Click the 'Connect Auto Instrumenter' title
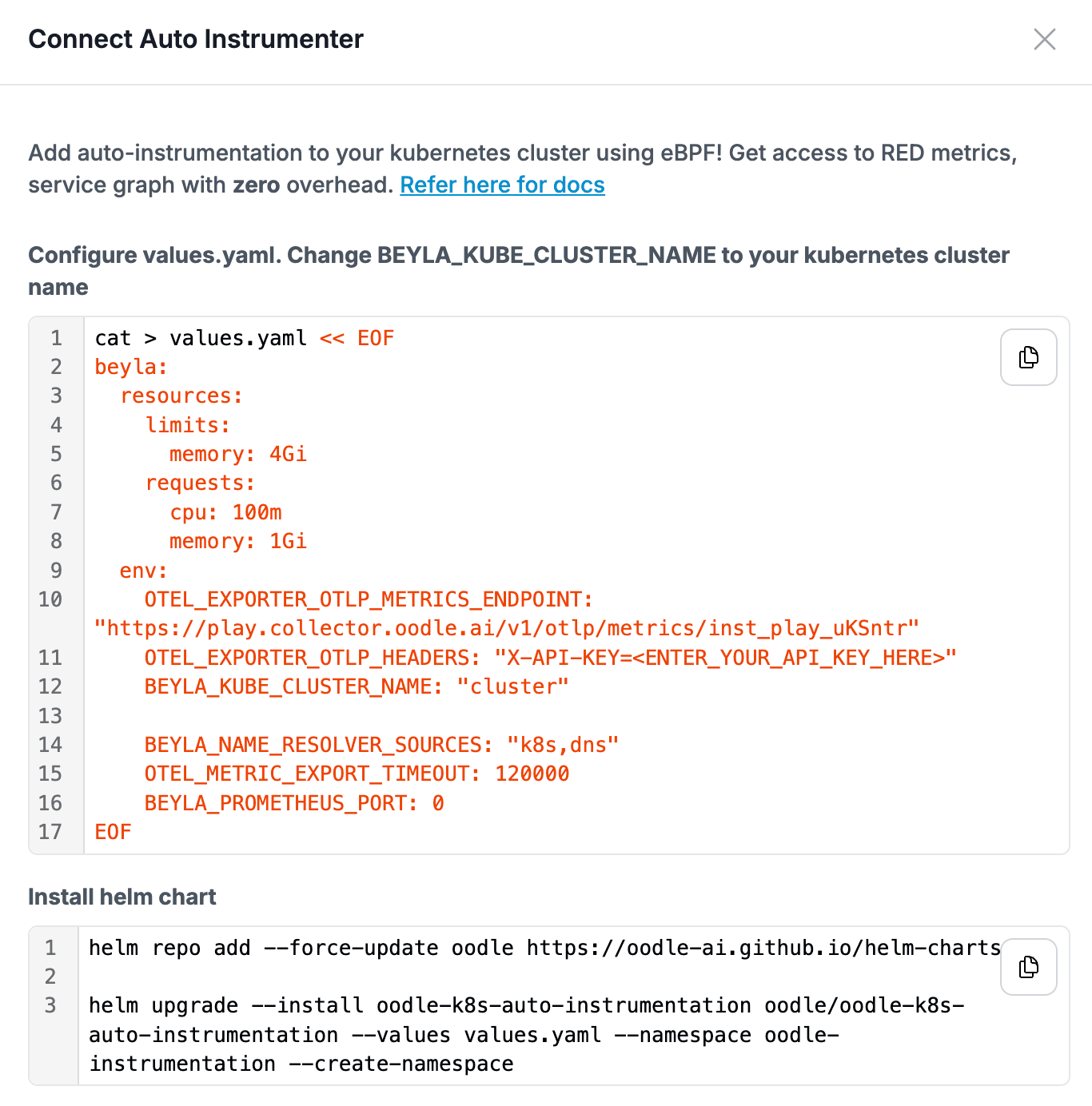The width and height of the screenshot is (1092, 1106). [196, 39]
